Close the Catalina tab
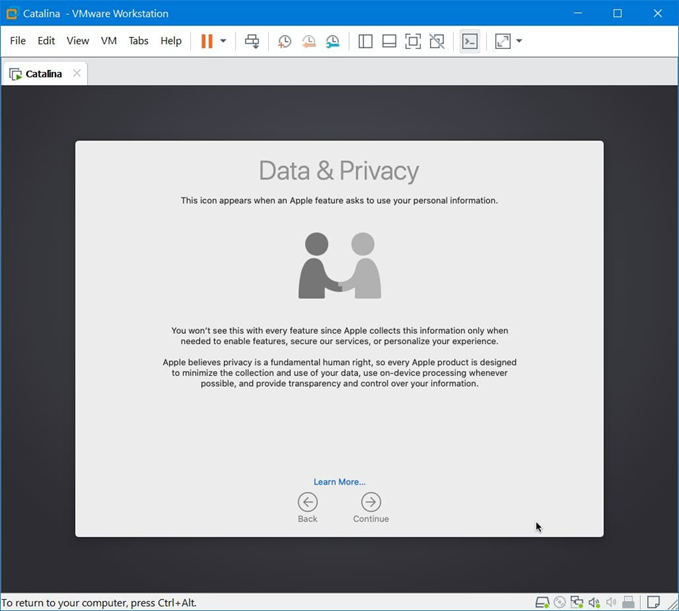The image size is (679, 611). pyautogui.click(x=77, y=73)
